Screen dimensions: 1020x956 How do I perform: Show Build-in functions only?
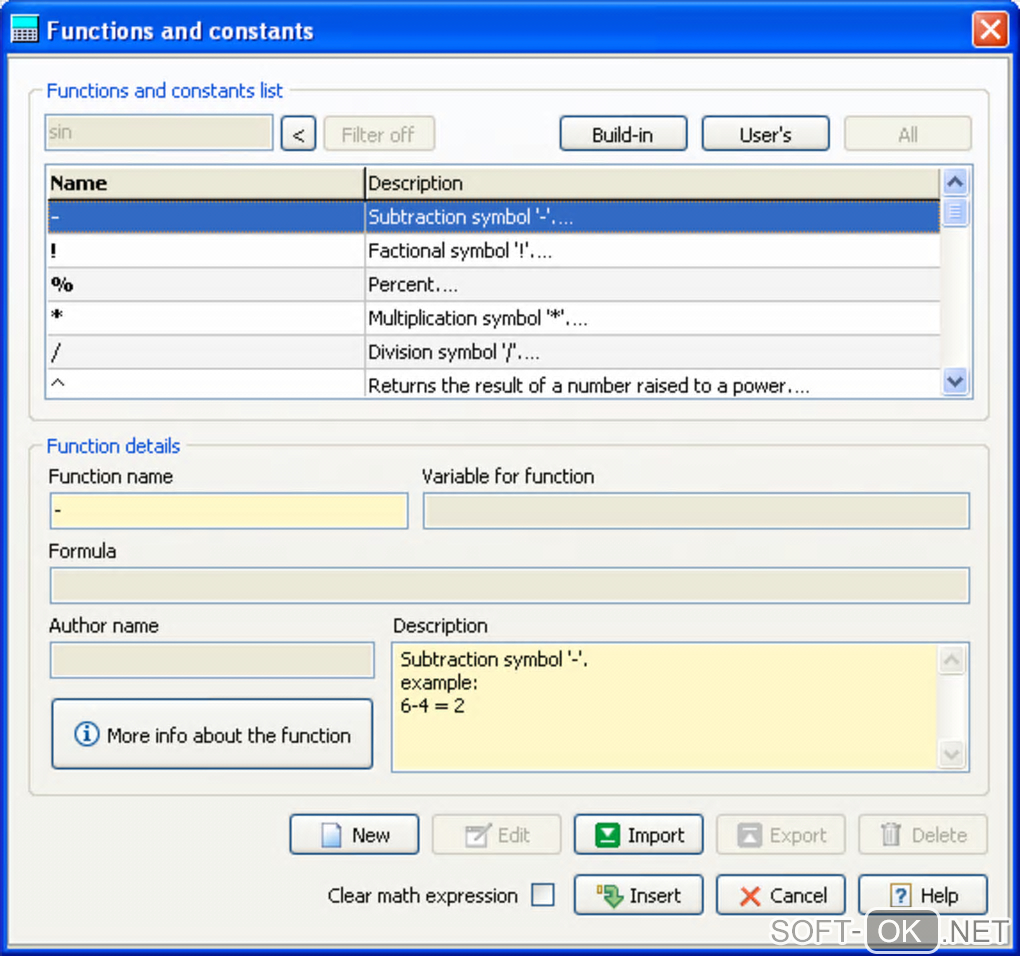623,134
